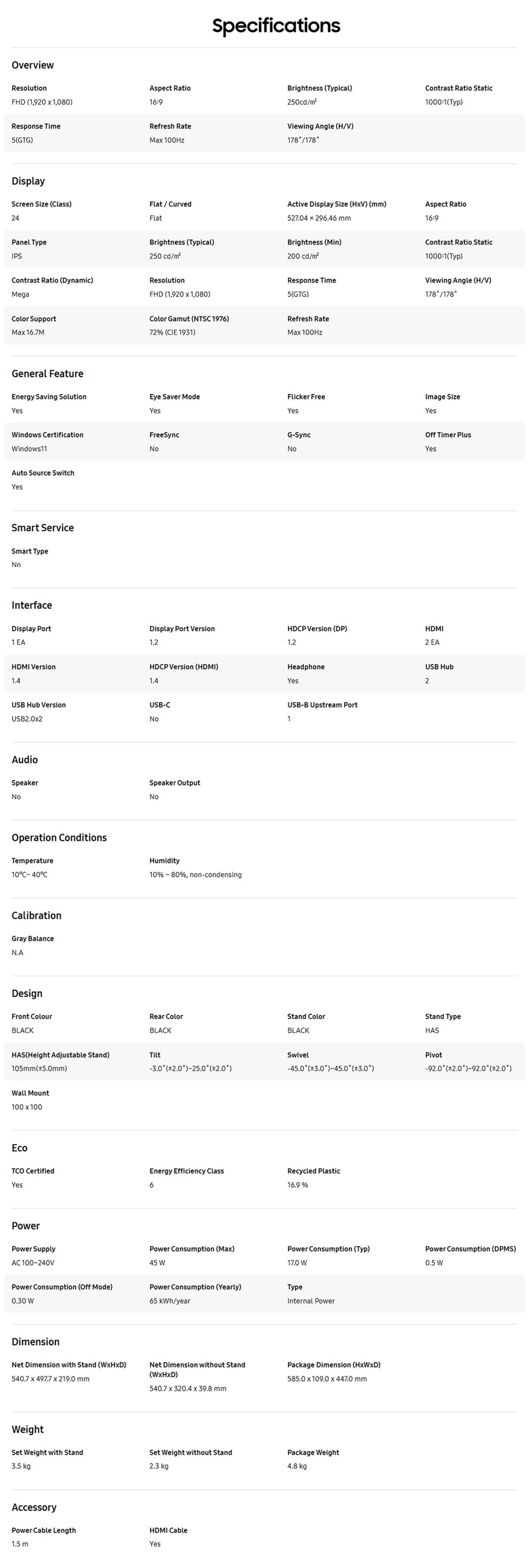Select the Calibration section heading
Viewport: 530px width, 1568px height.
click(x=36, y=915)
